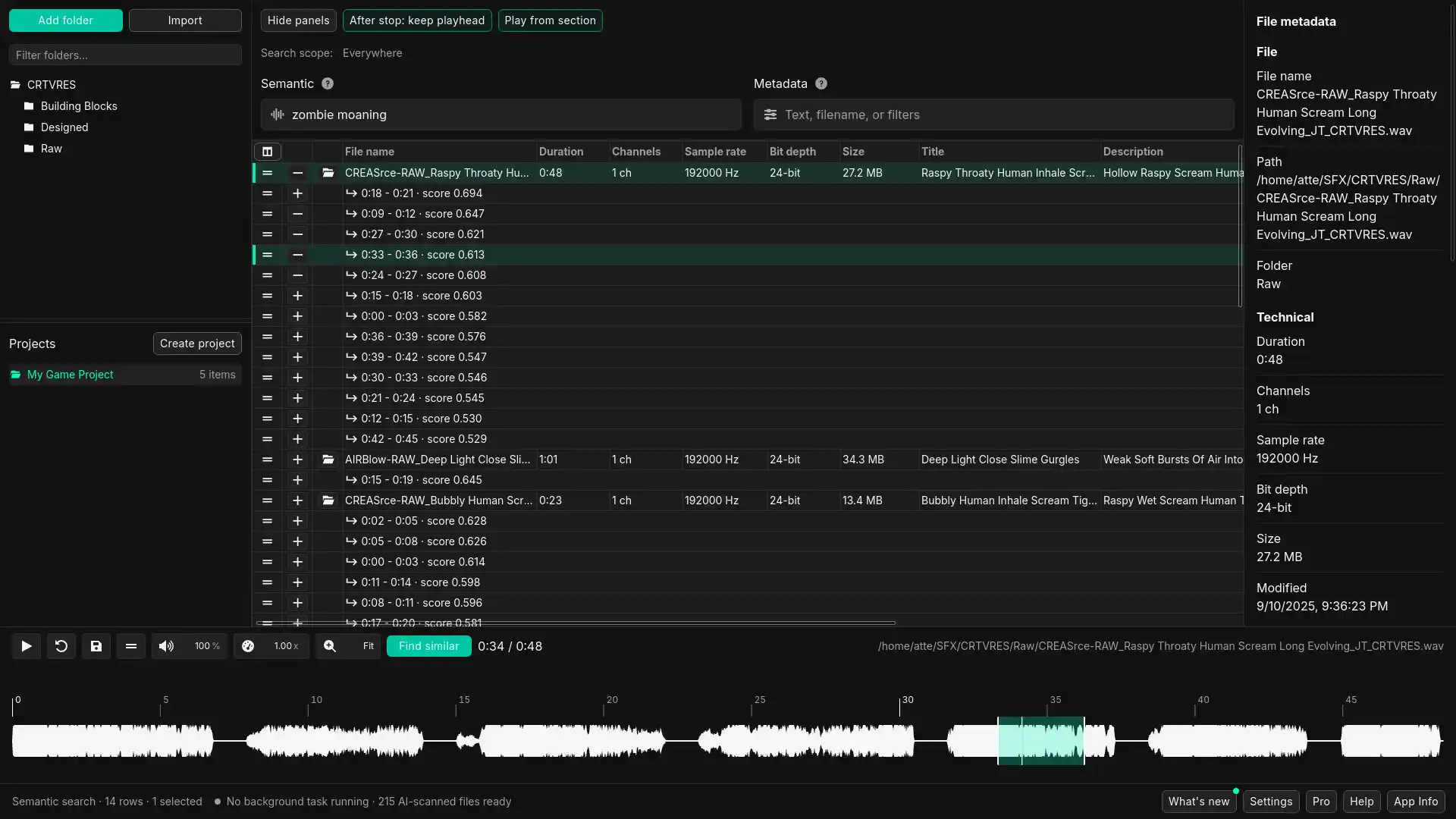The image size is (1456, 819).
Task: Click the Pro button
Action: click(x=1321, y=802)
